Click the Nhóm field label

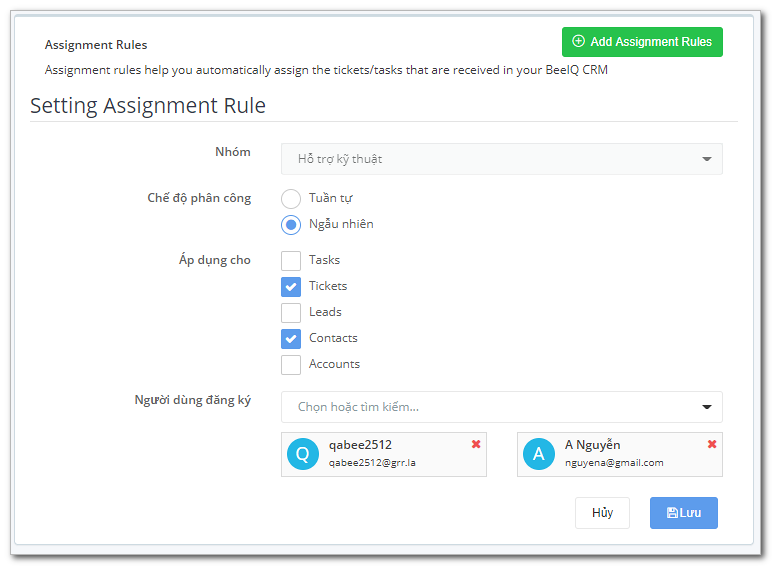[x=233, y=152]
